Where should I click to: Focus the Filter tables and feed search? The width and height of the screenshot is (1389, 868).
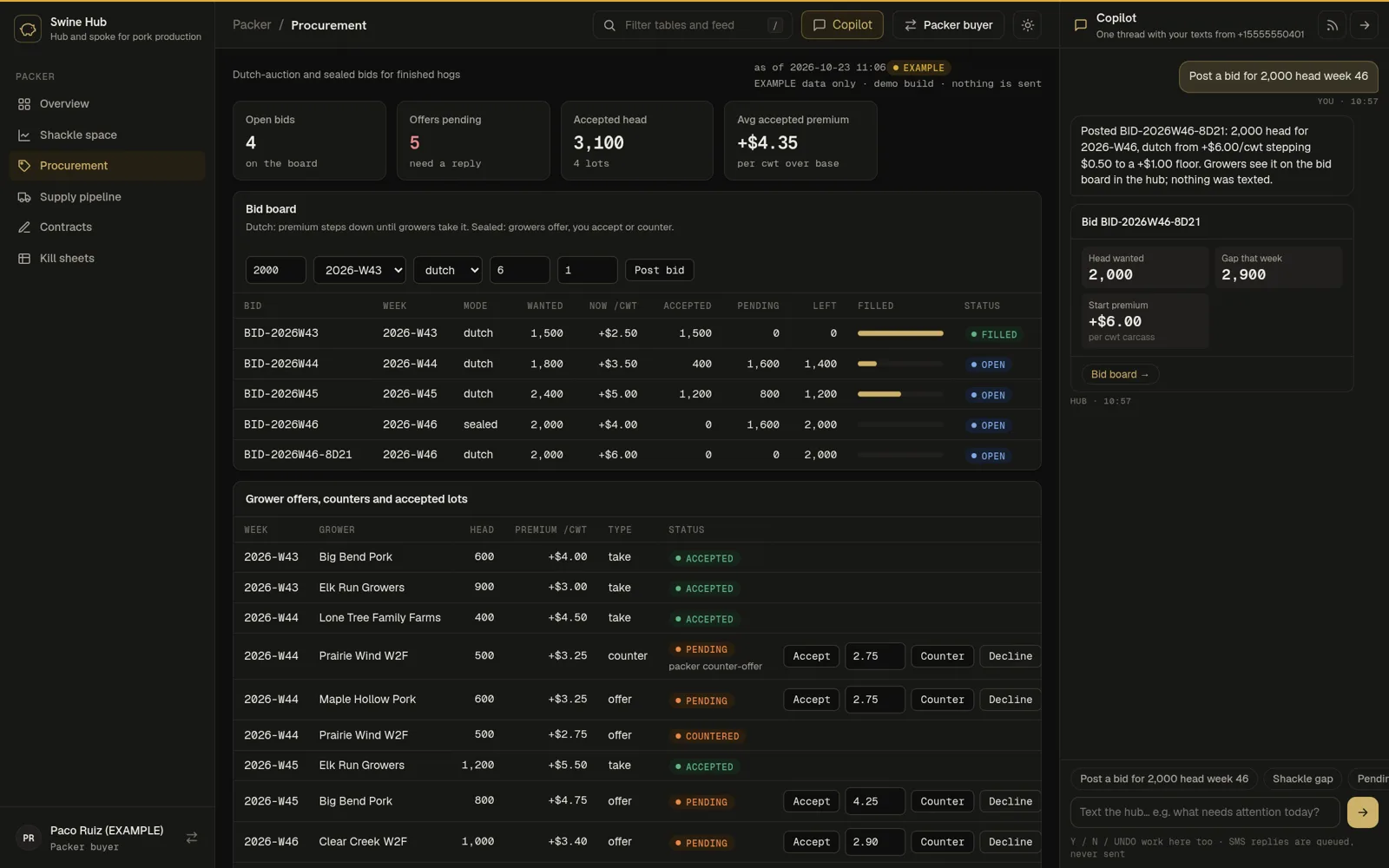tap(693, 25)
